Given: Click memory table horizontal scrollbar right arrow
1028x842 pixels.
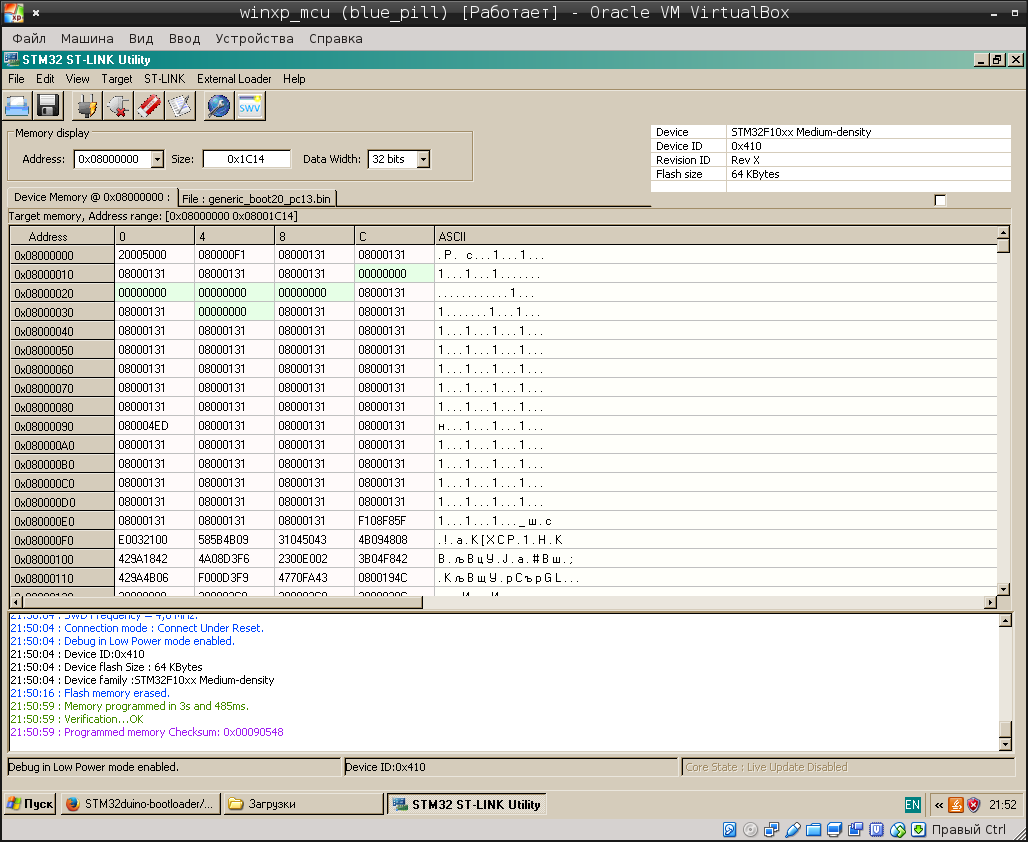Looking at the screenshot, I should pos(991,602).
